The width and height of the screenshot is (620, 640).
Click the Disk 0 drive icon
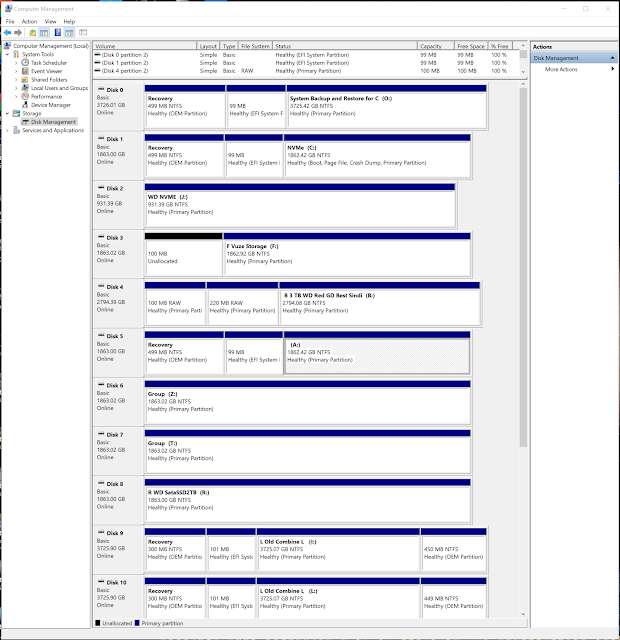click(x=101, y=89)
